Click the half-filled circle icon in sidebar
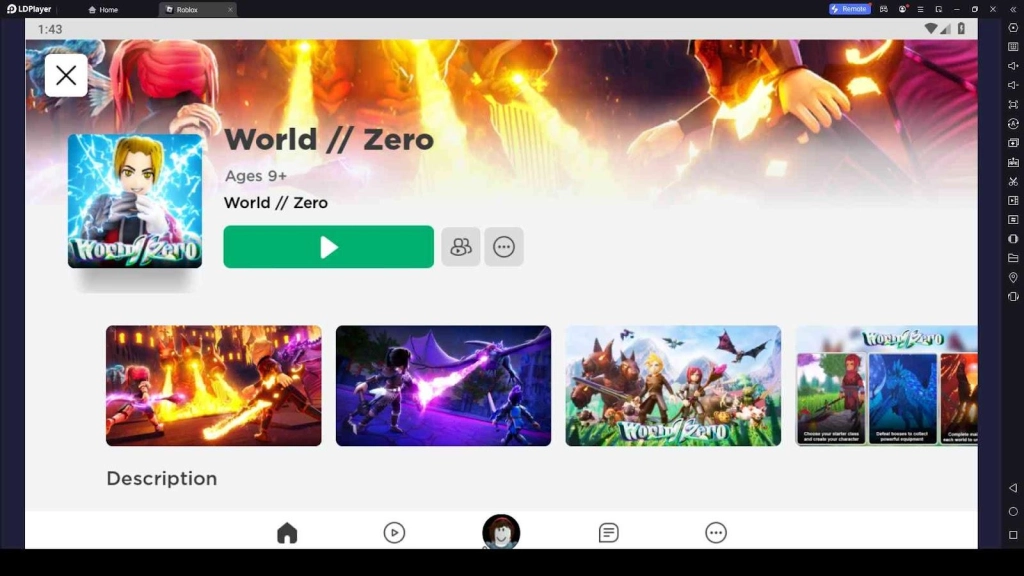Screen dimensions: 1024x576 (1013, 239)
